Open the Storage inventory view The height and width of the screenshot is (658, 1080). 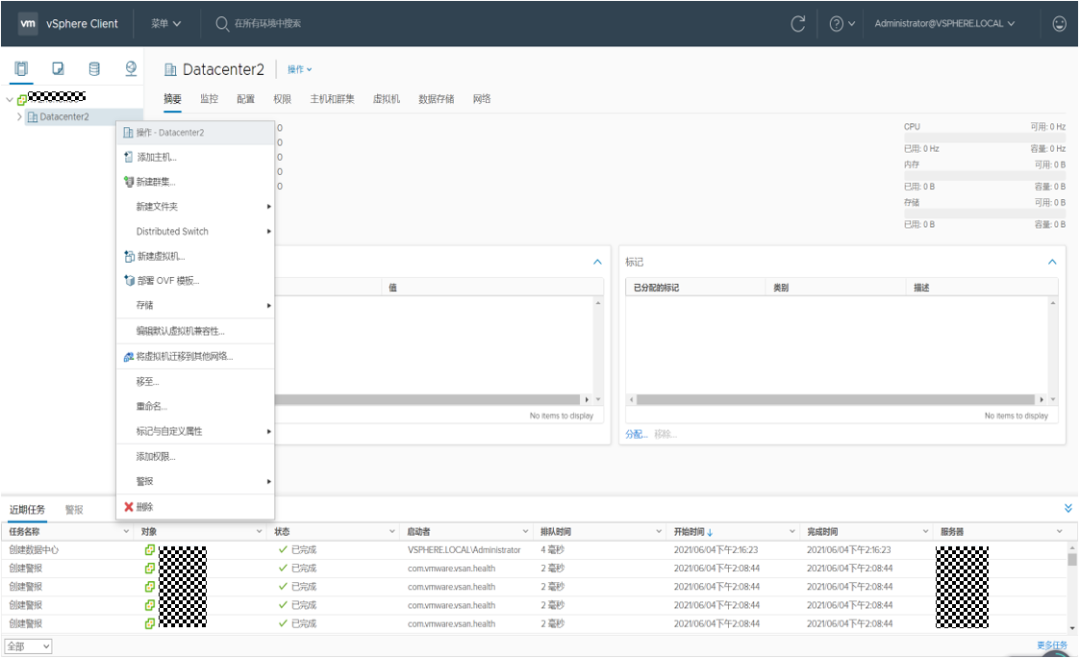click(94, 69)
